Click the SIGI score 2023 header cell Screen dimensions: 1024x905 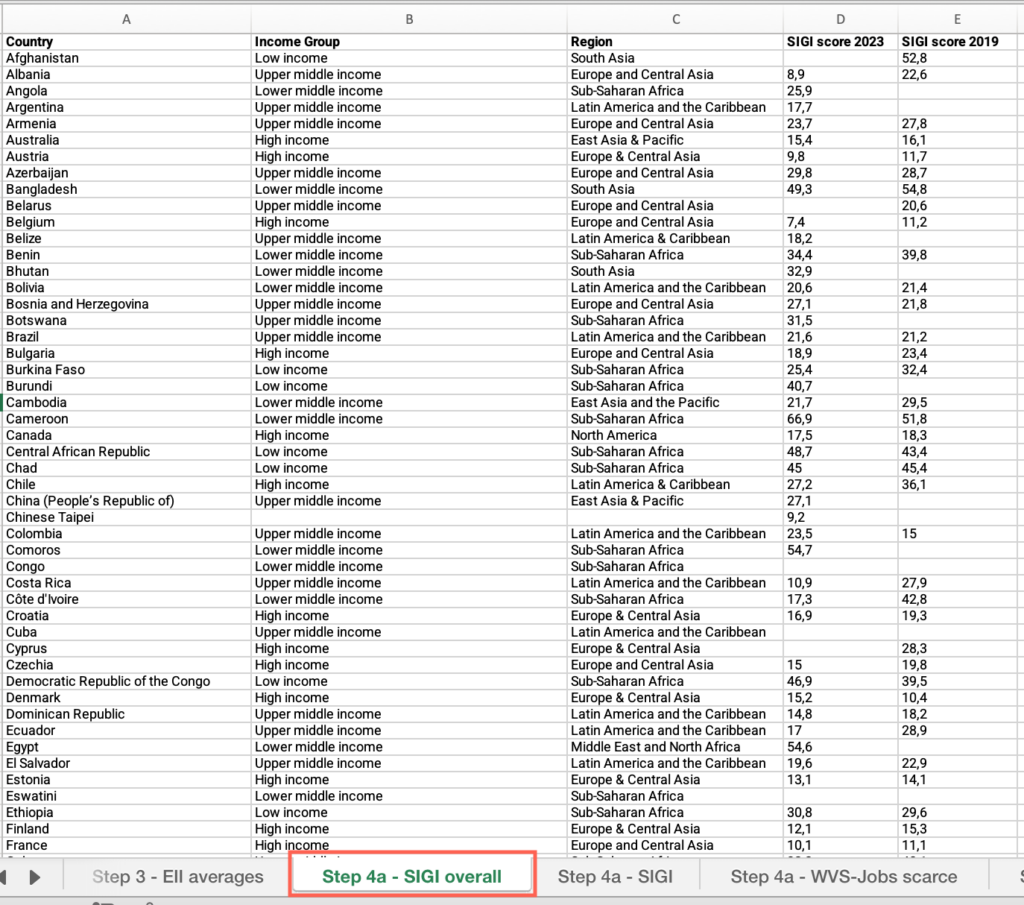coord(840,42)
